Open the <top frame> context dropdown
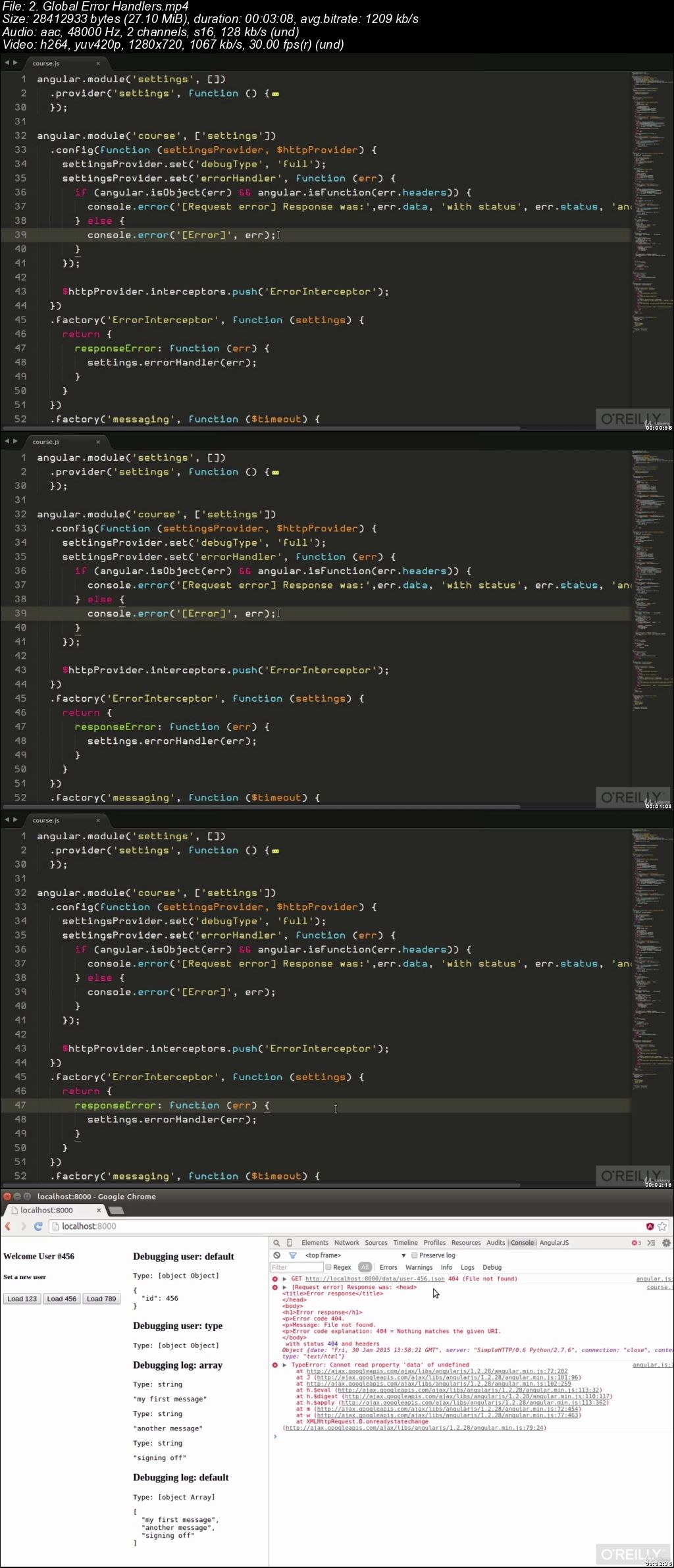This screenshot has height=1568, width=674. point(355,1255)
